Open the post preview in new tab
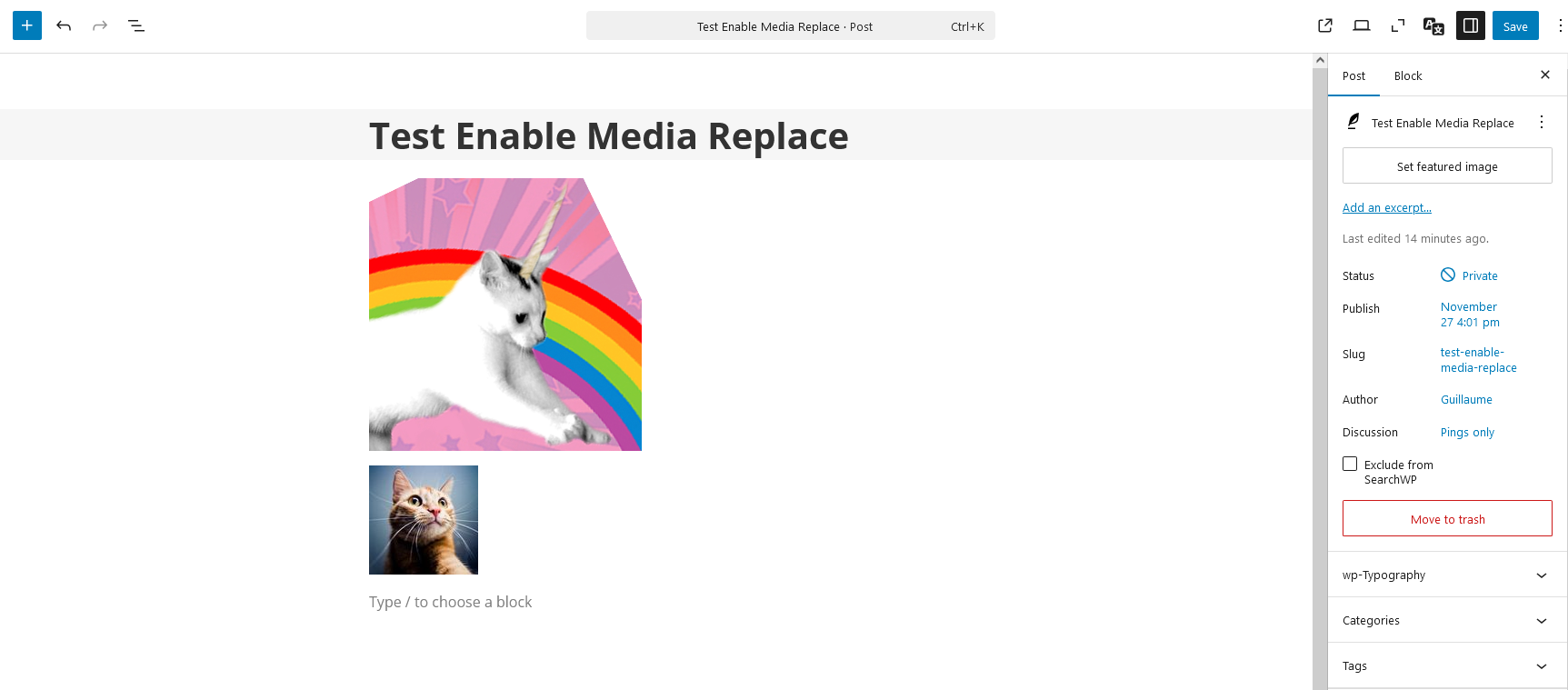The width and height of the screenshot is (1568, 690). (1325, 25)
